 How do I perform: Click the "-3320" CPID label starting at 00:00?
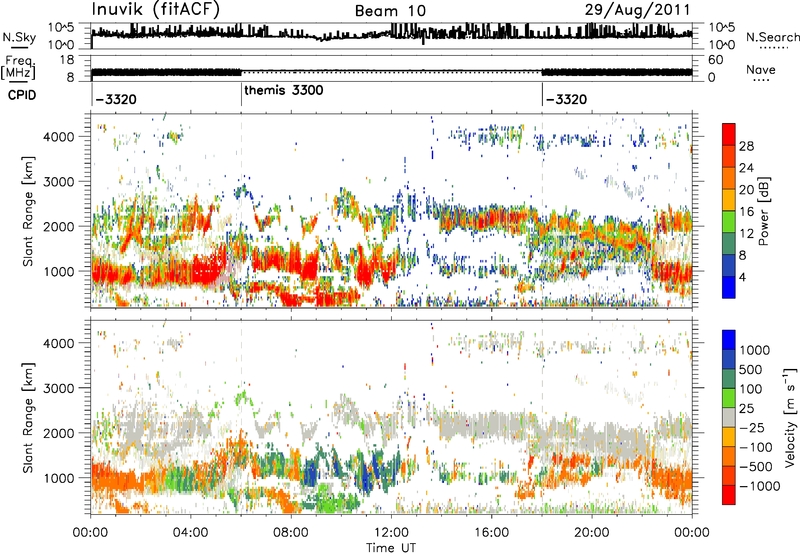(x=116, y=99)
